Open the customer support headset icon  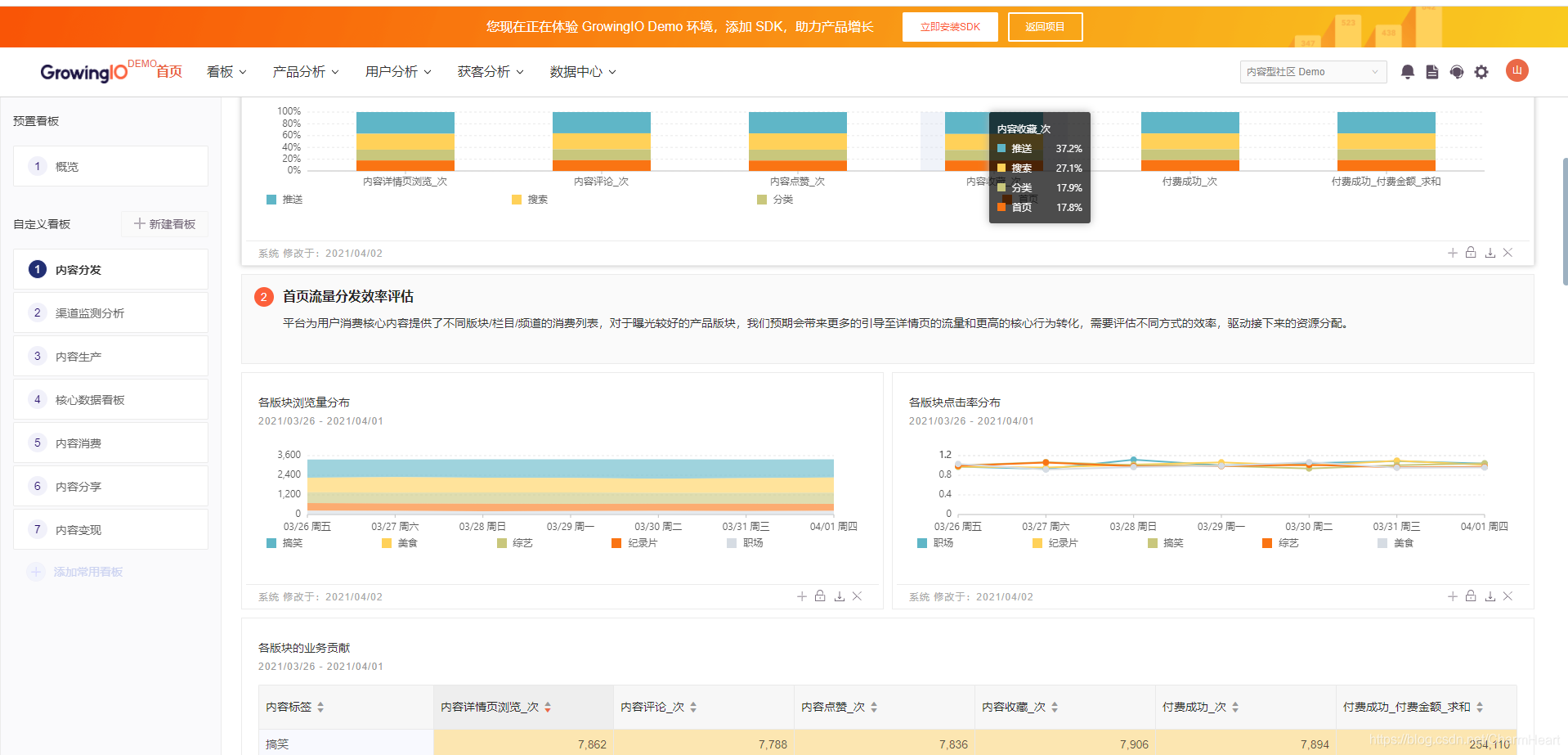[1456, 72]
